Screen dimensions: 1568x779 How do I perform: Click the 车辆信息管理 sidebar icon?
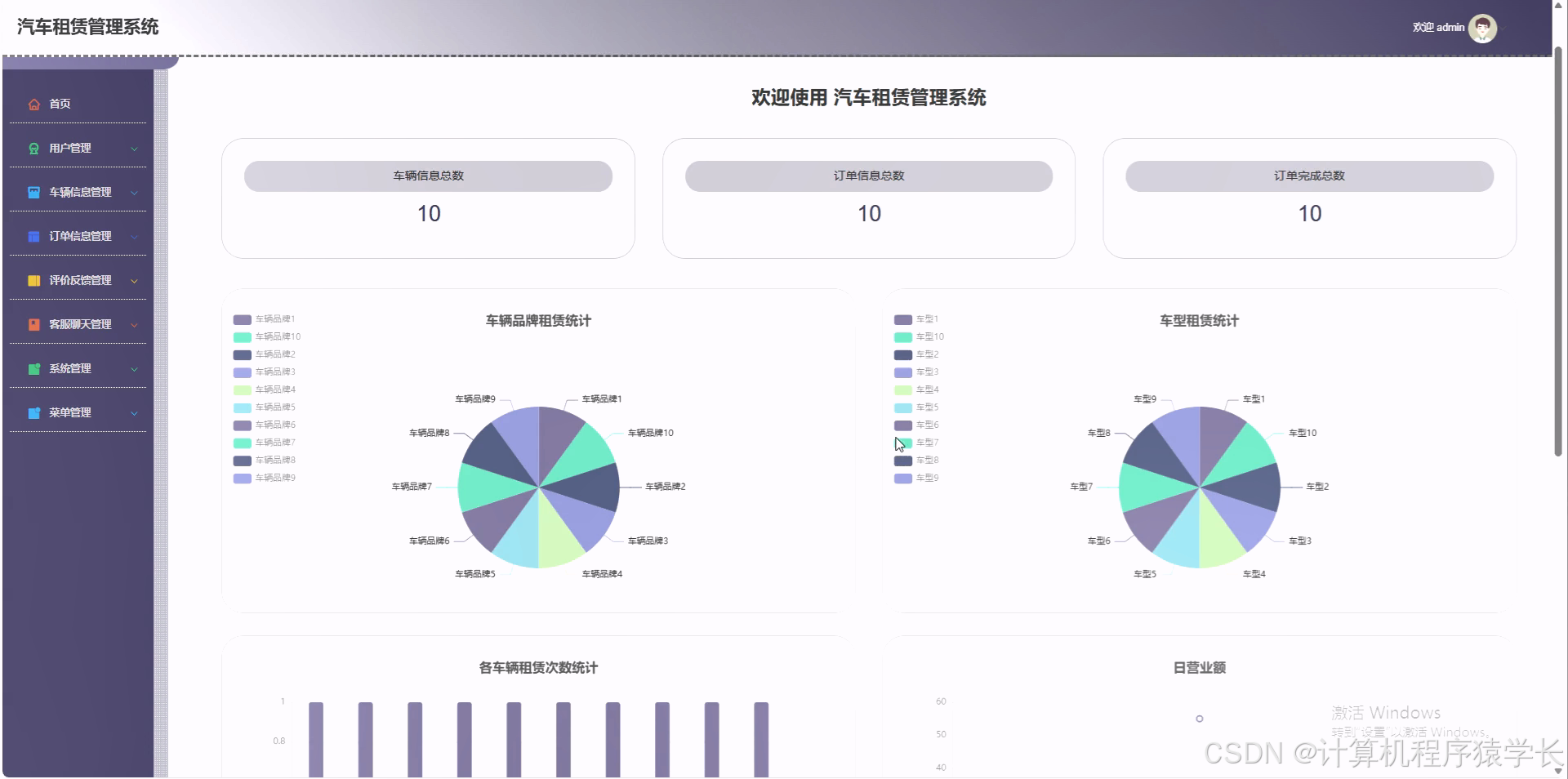tap(33, 192)
